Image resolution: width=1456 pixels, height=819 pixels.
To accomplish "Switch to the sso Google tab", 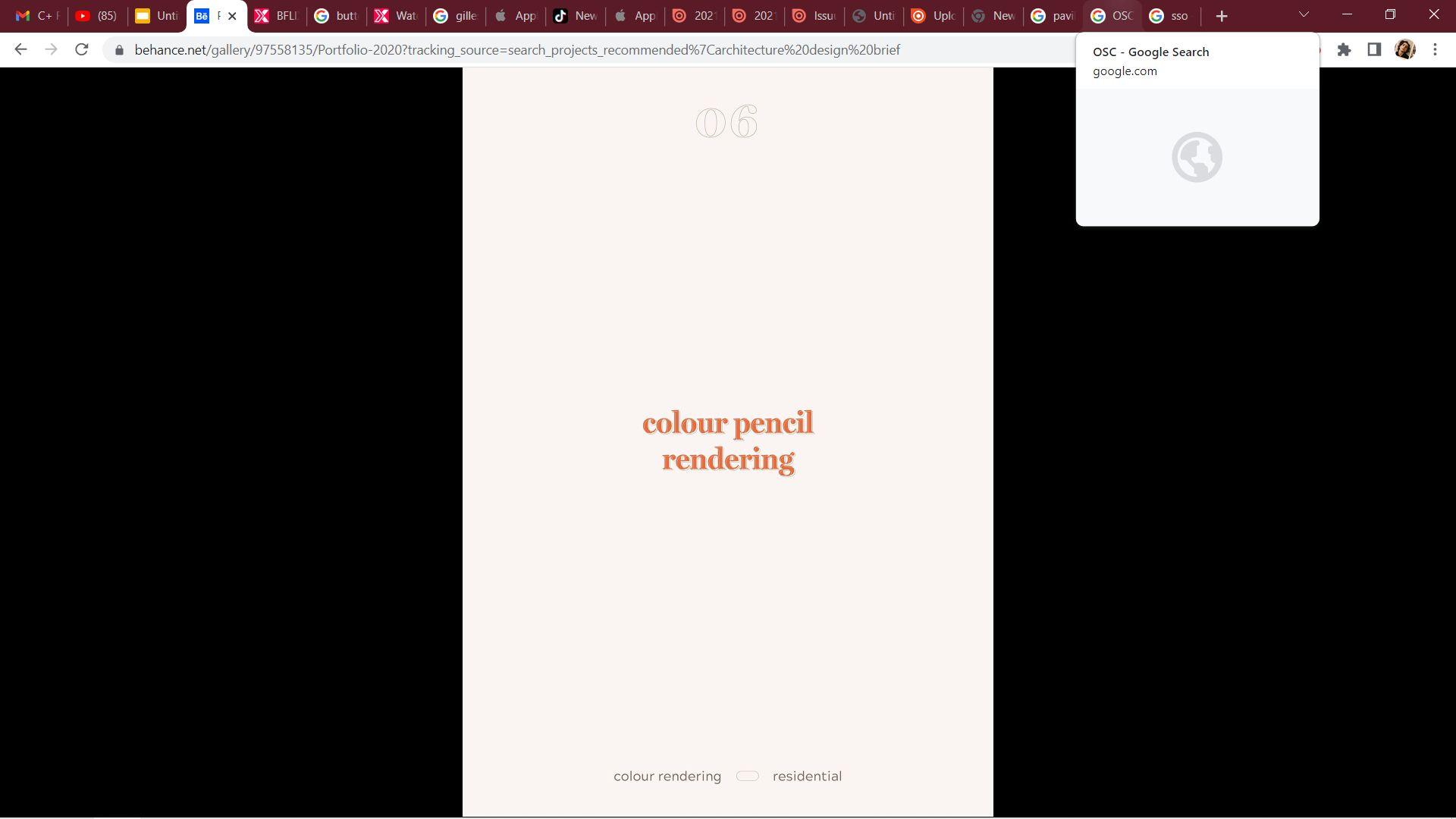I will [x=1170, y=16].
